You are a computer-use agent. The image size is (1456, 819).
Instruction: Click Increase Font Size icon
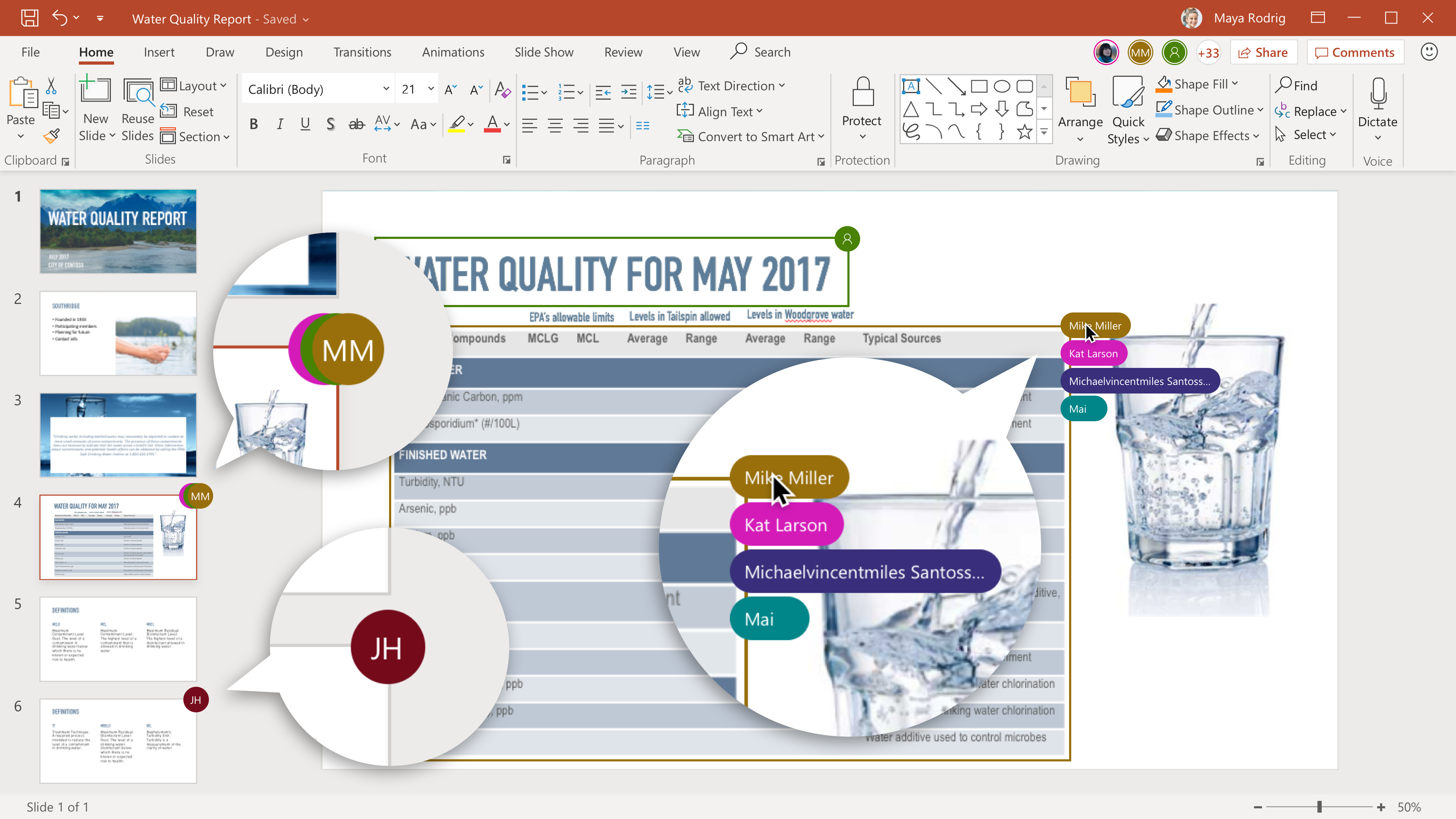[x=451, y=89]
